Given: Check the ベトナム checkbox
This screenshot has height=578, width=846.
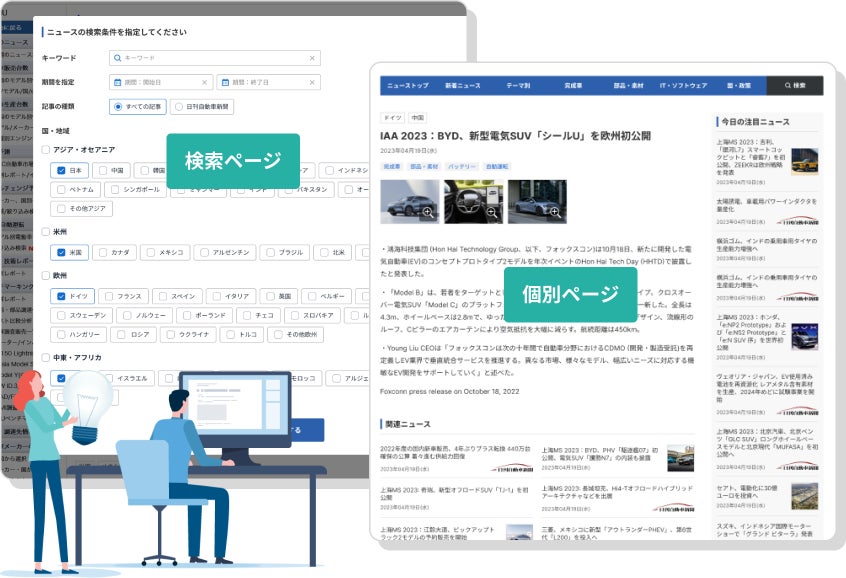Looking at the screenshot, I should (61, 189).
